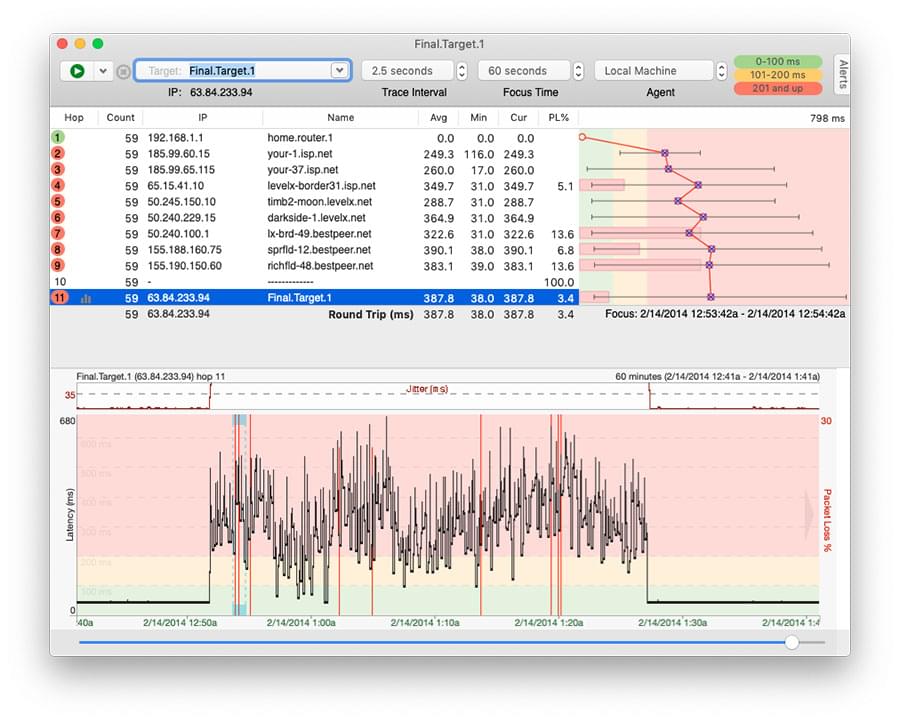900x722 pixels.
Task: Click the hop 4 red circle icon
Action: [x=58, y=185]
